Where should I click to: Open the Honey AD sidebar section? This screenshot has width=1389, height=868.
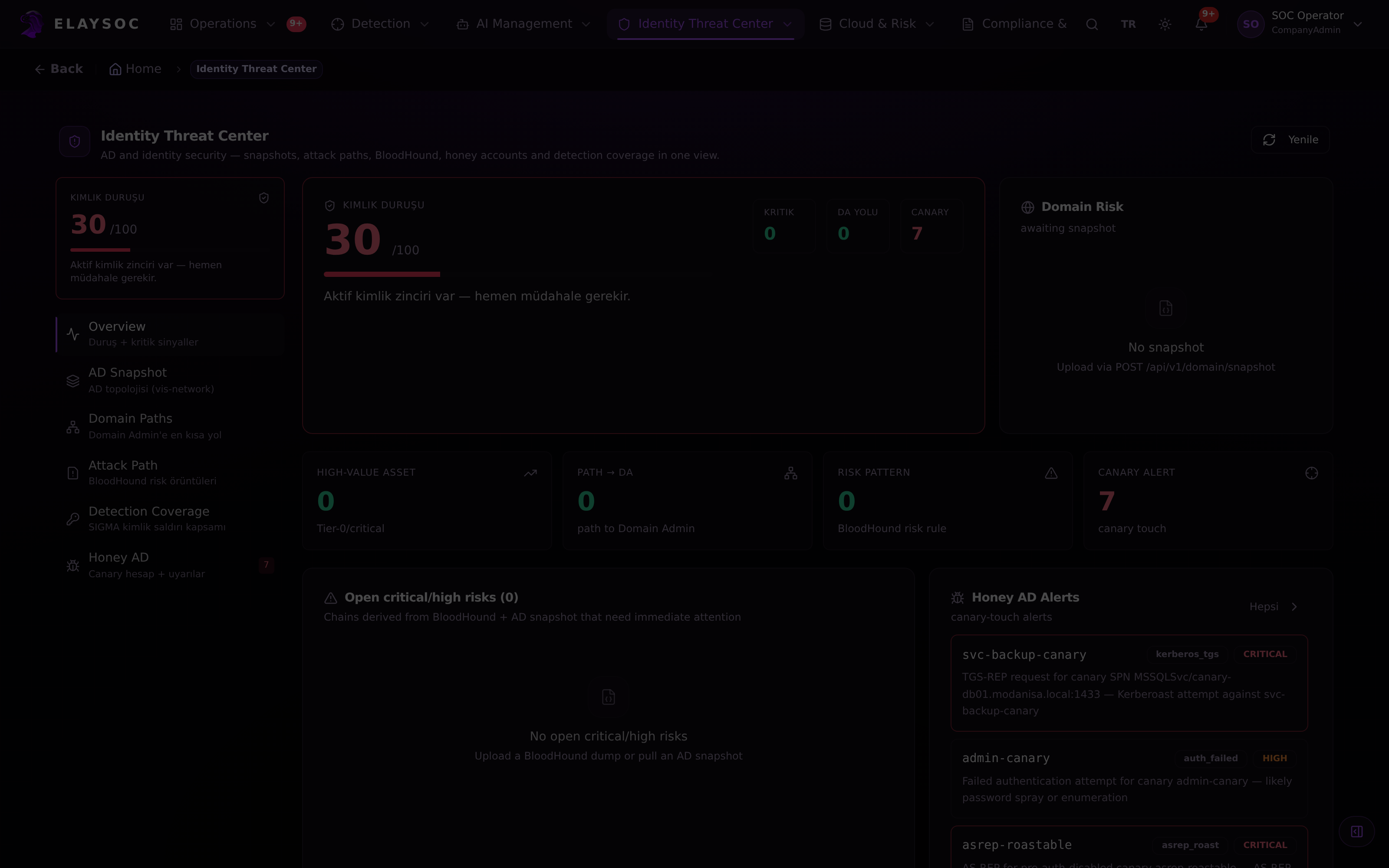[x=171, y=565]
